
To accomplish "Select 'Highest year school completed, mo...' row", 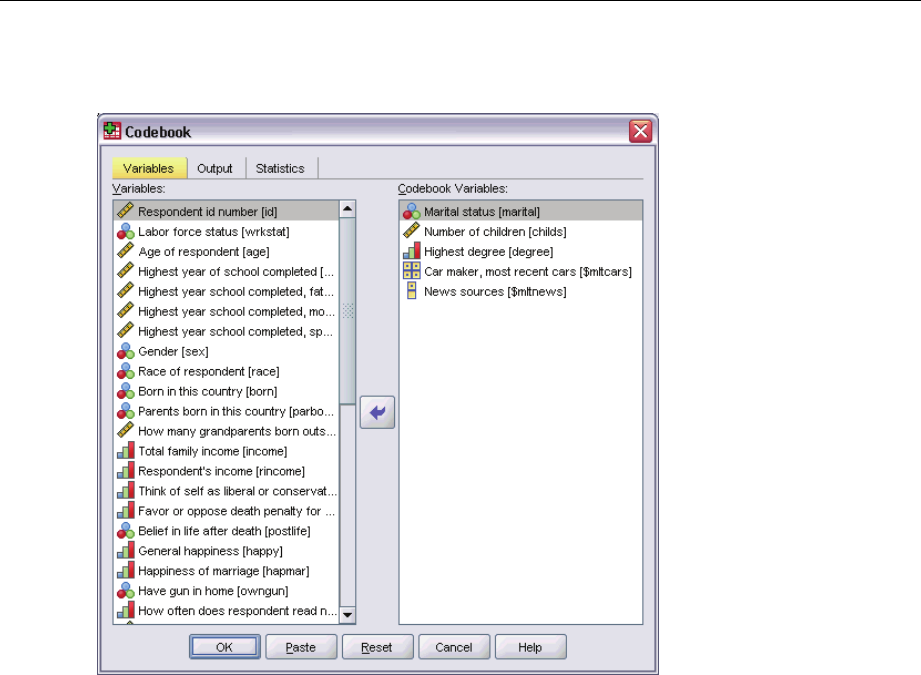I will pos(227,311).
